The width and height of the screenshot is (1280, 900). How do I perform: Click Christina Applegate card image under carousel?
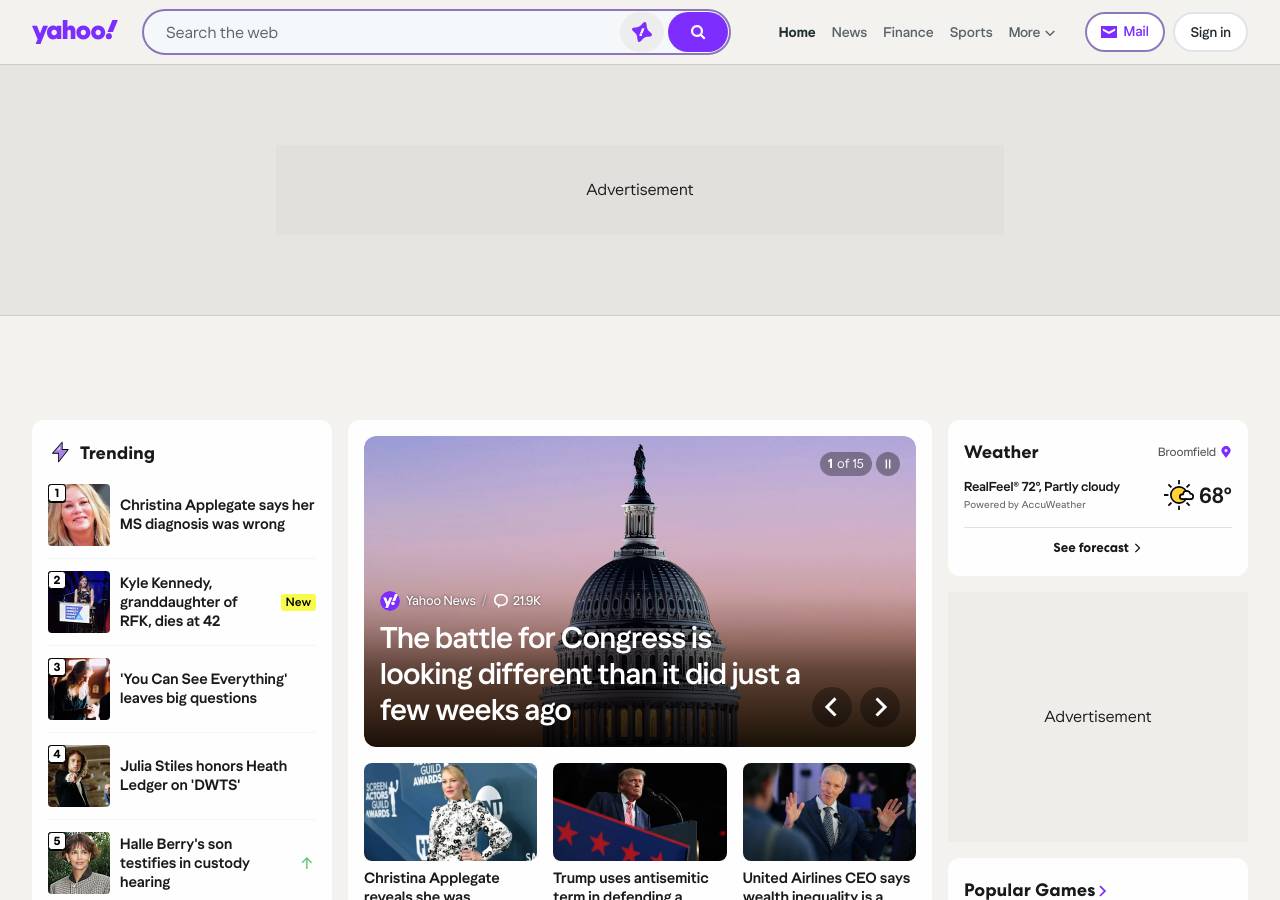coord(450,812)
